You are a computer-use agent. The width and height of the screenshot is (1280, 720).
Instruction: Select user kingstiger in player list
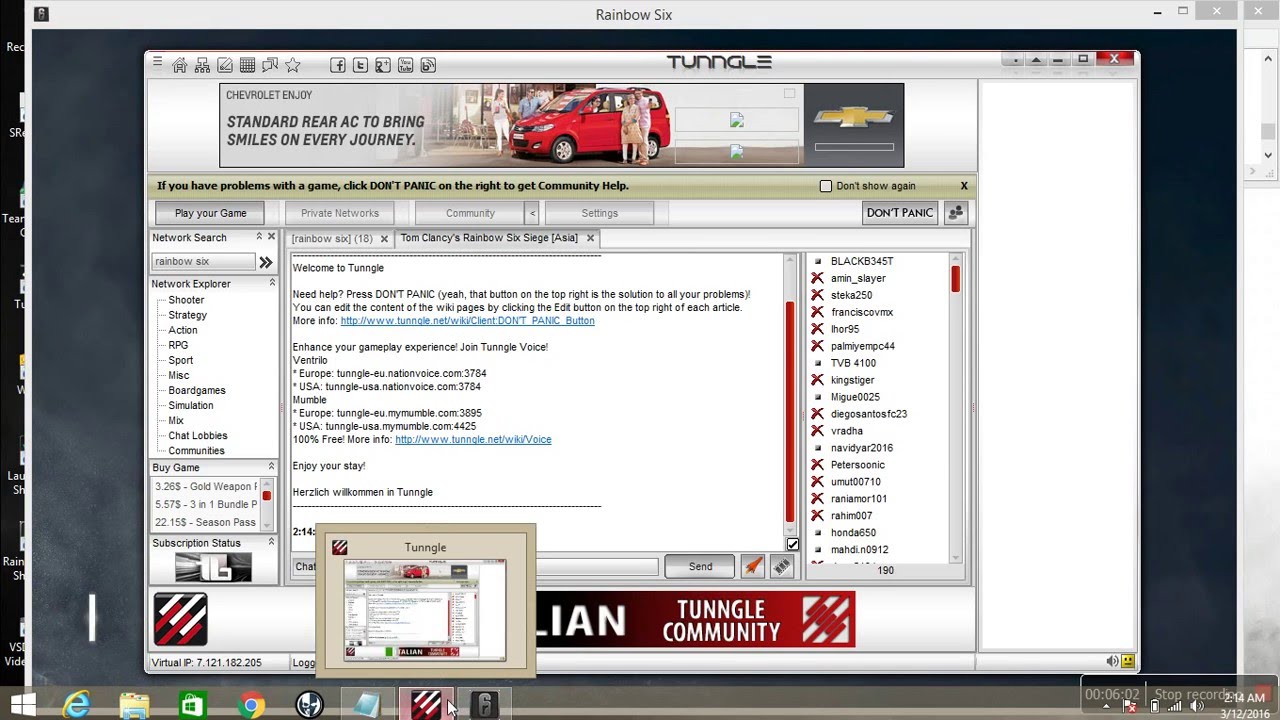click(x=852, y=380)
